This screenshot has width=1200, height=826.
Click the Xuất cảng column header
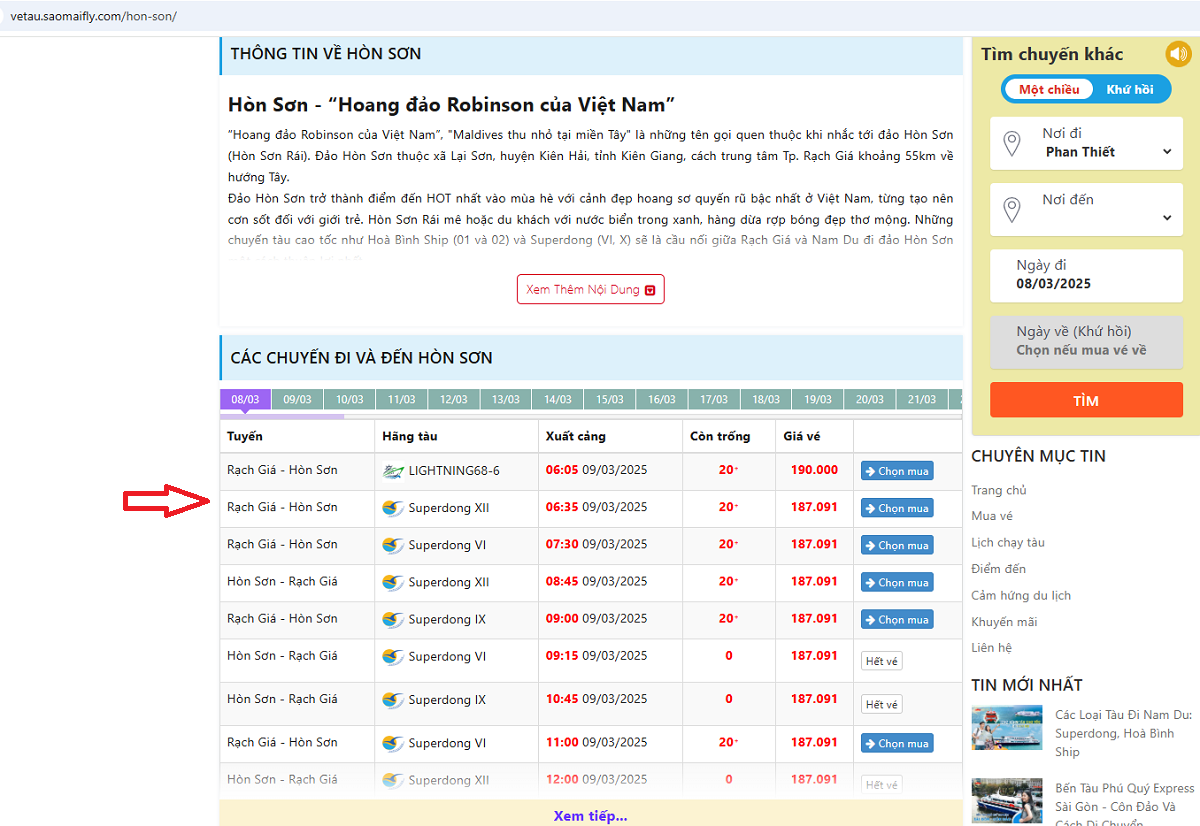click(x=576, y=436)
